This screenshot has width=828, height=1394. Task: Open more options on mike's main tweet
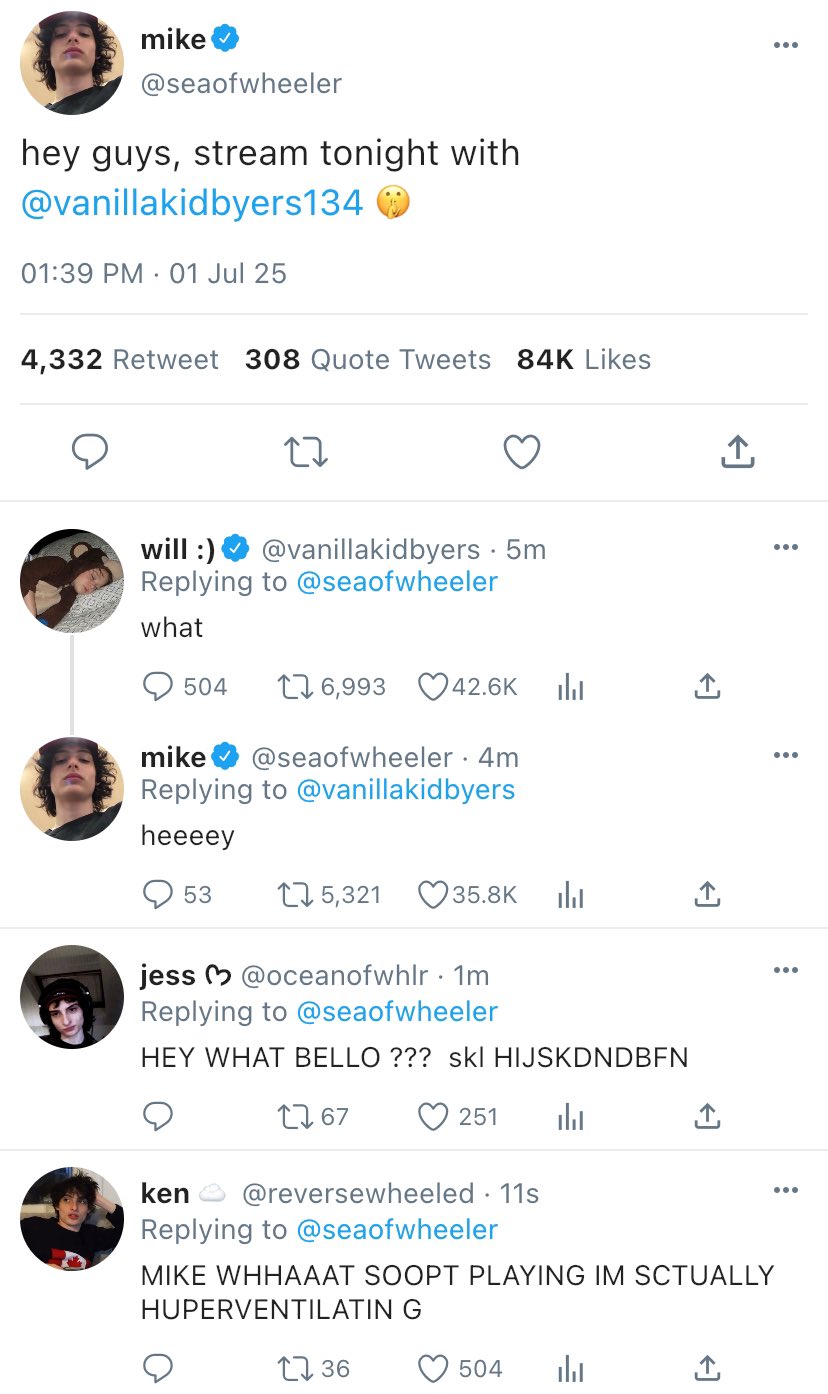786,45
